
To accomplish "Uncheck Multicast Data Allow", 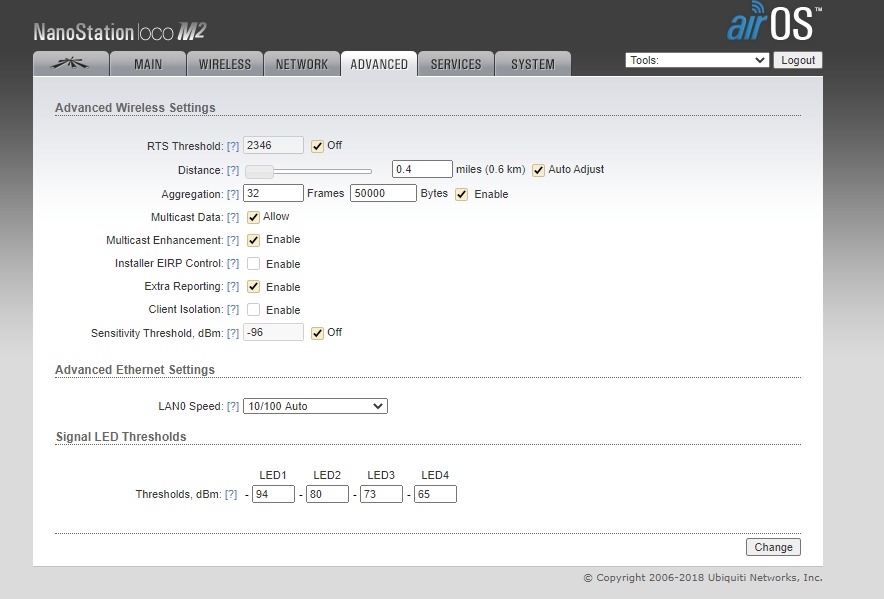I will (253, 217).
